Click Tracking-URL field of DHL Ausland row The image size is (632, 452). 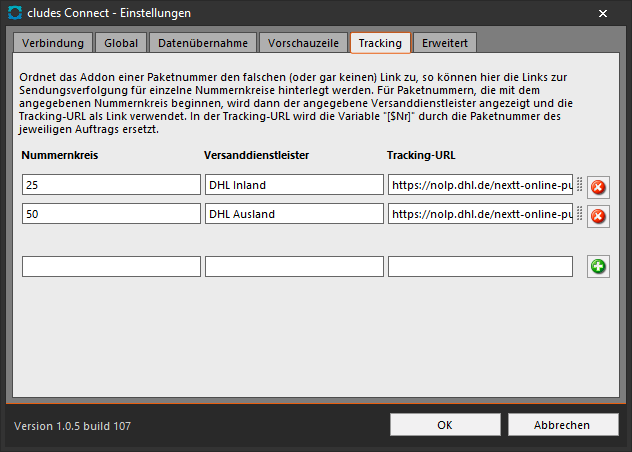click(x=480, y=214)
